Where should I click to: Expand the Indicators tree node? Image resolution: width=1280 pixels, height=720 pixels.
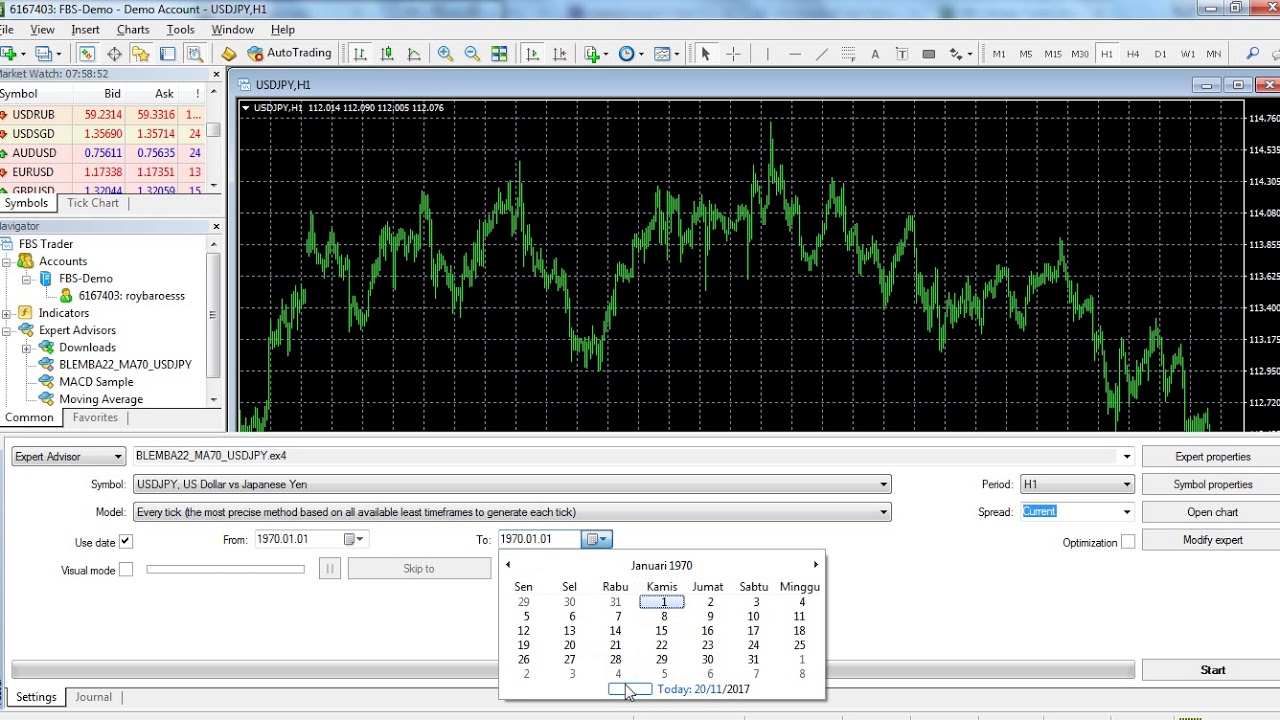tap(7, 313)
